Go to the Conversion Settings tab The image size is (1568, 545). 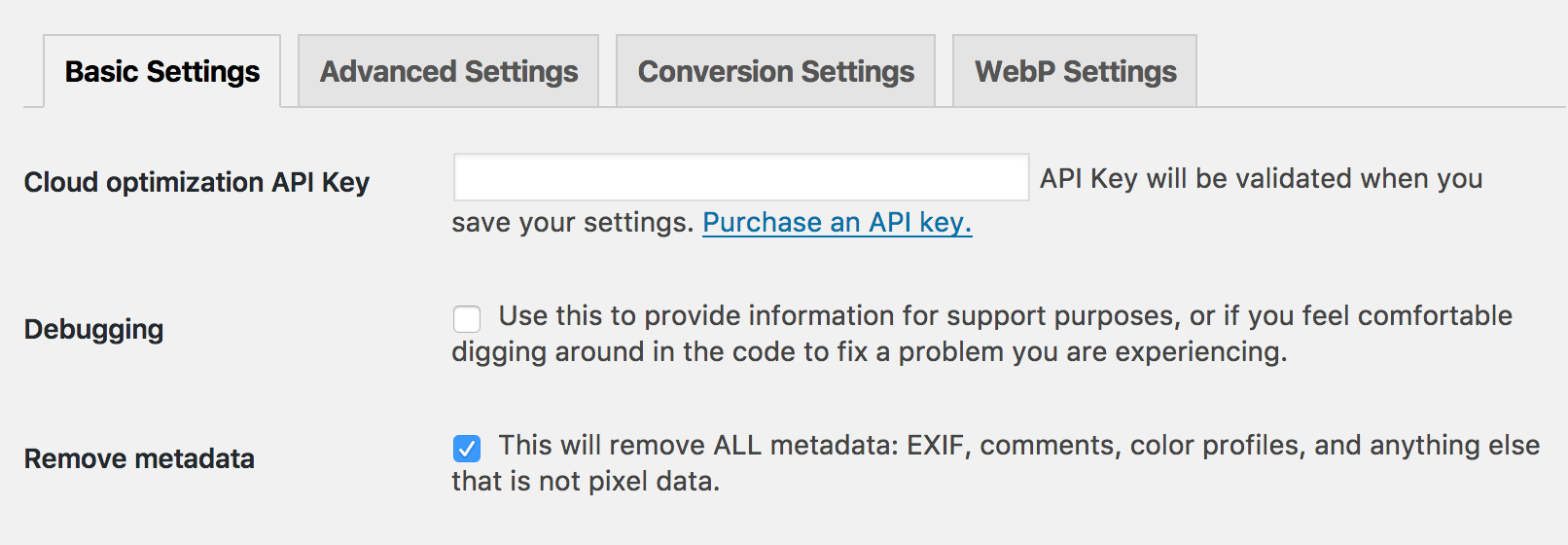[775, 72]
